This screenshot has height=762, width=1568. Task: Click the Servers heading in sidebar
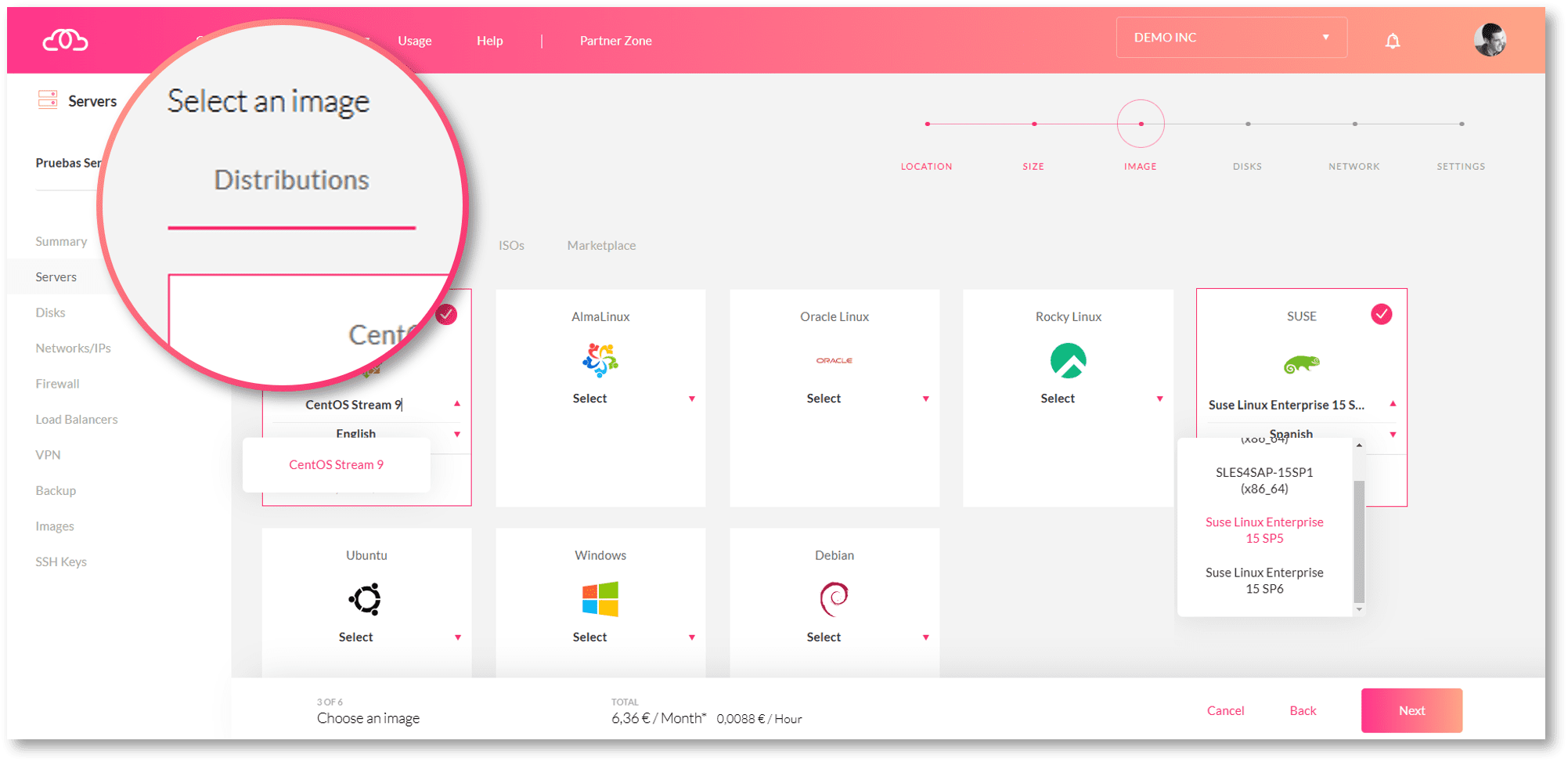click(x=92, y=101)
